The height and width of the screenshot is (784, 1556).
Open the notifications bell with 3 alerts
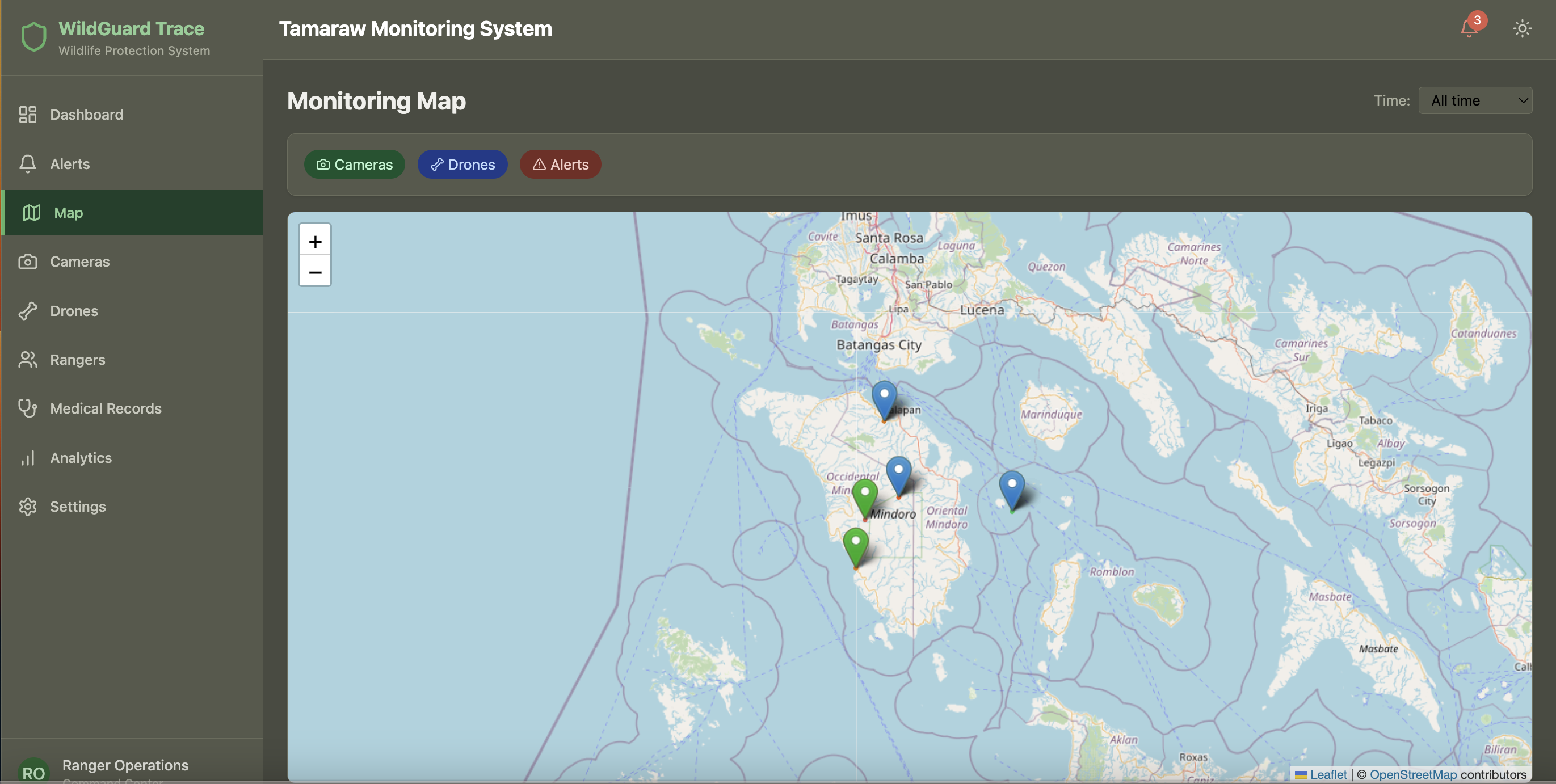(x=1469, y=28)
